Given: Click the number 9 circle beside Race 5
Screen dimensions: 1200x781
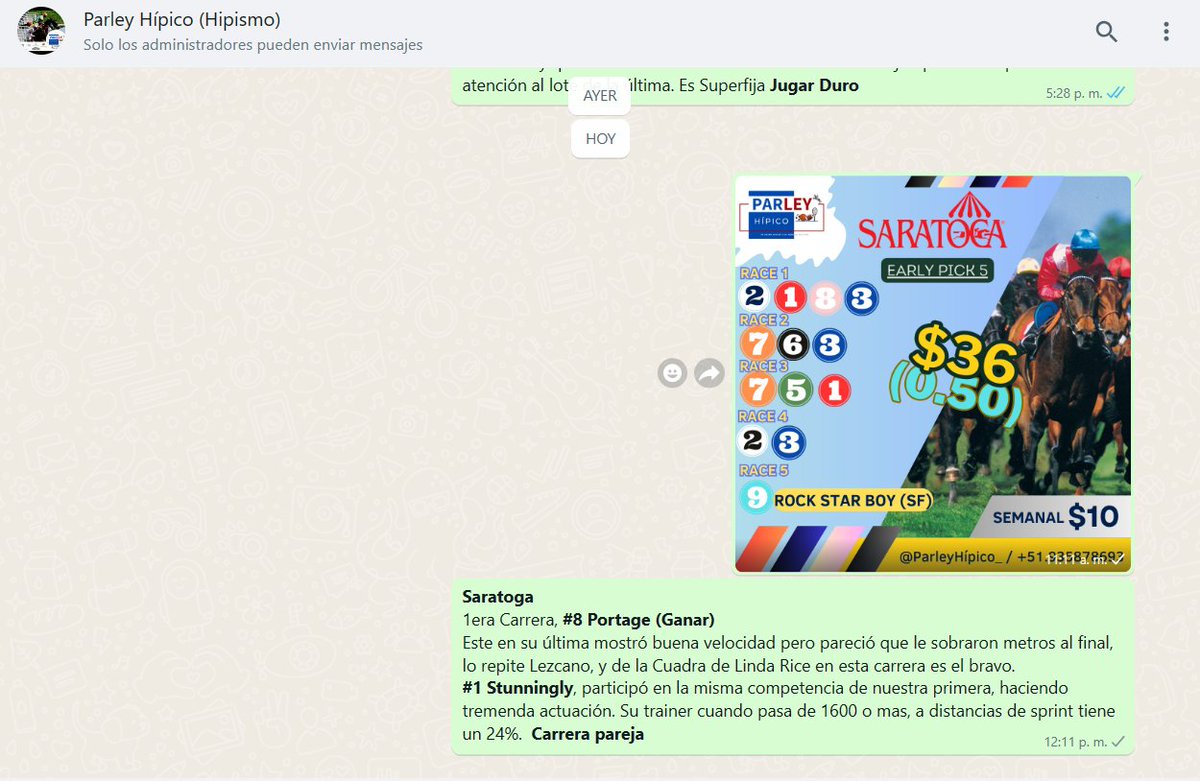Looking at the screenshot, I should pyautogui.click(x=756, y=498).
